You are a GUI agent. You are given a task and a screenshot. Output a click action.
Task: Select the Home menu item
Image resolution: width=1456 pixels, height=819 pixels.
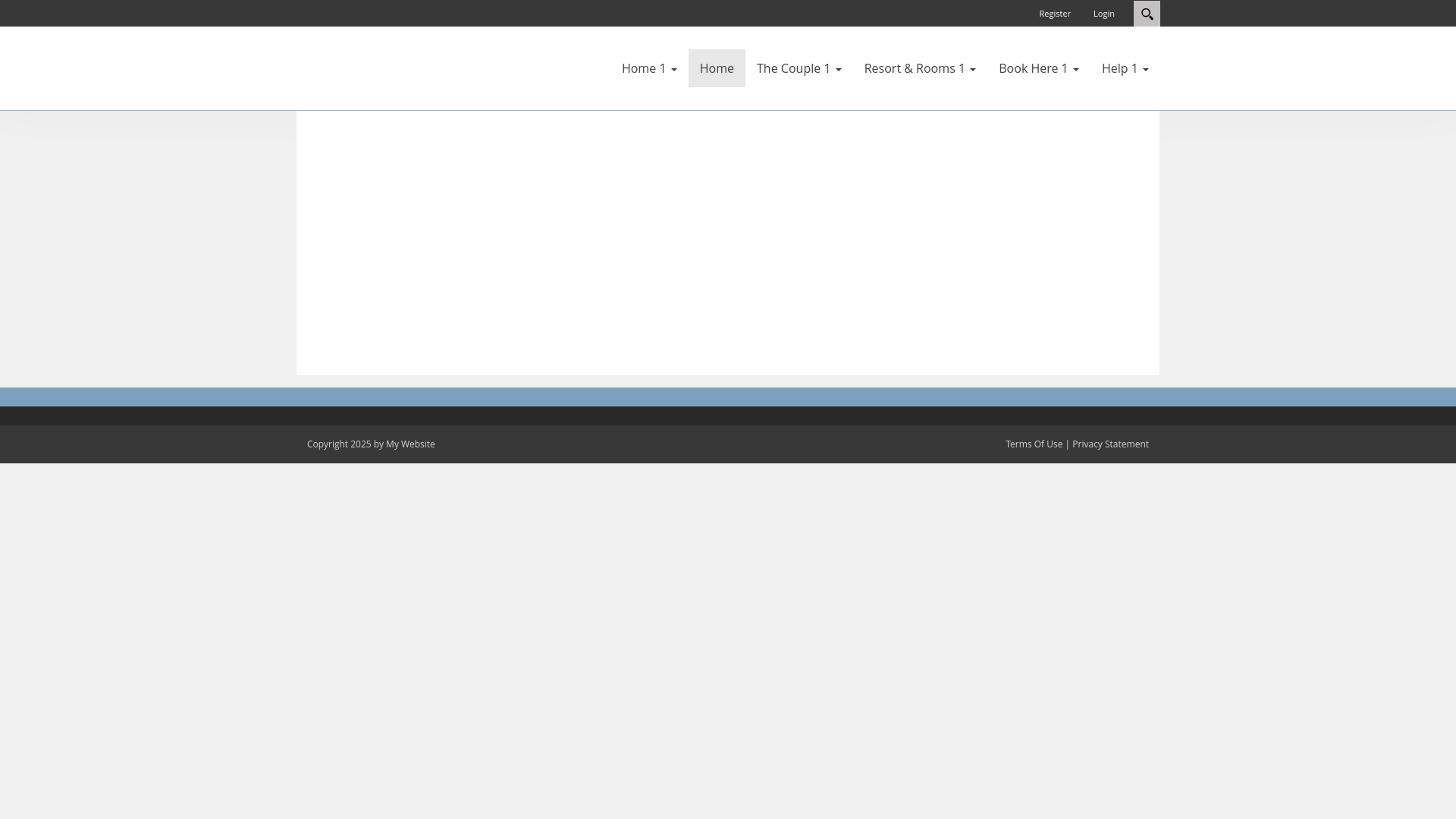tap(717, 68)
